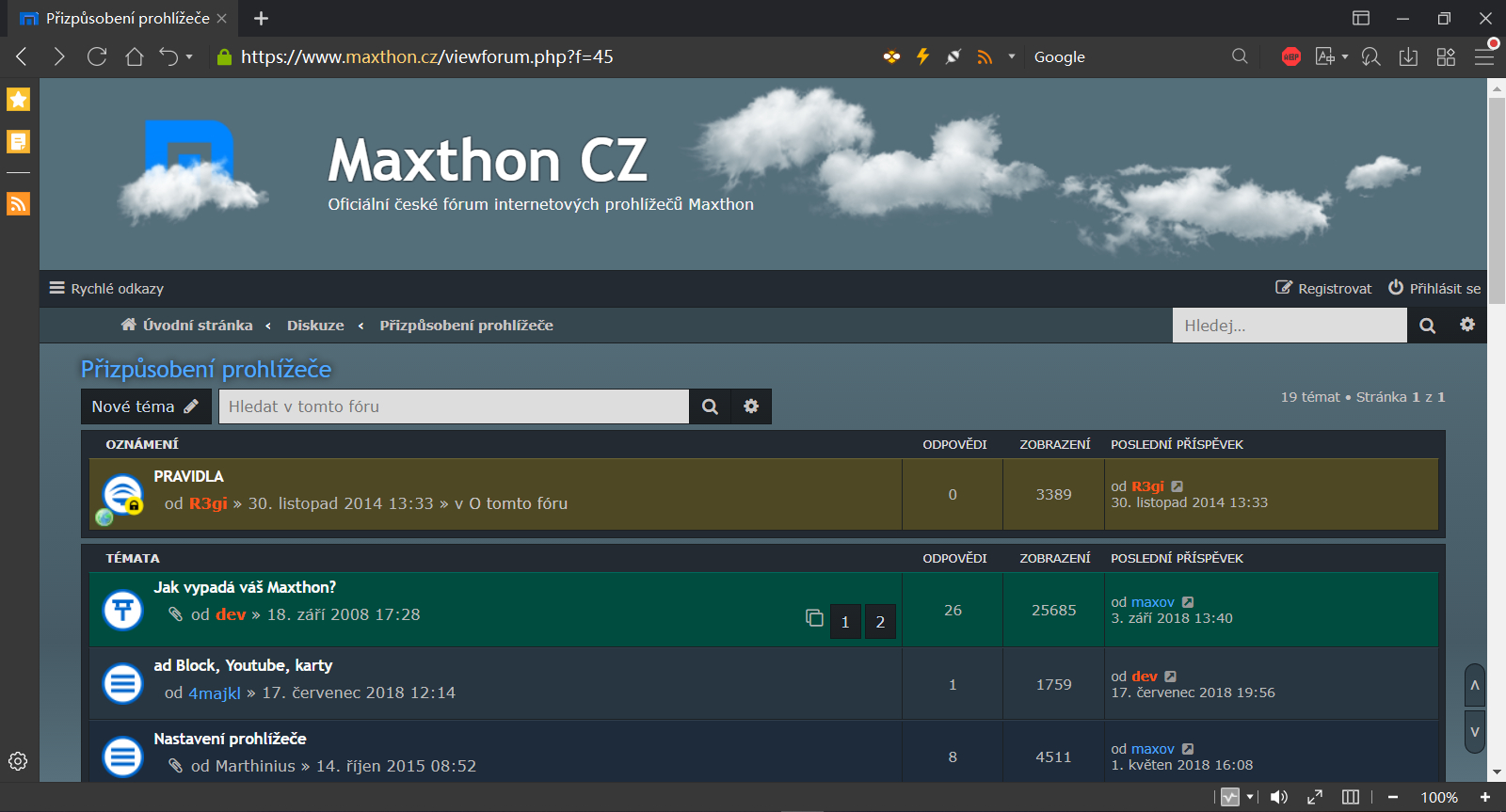Toggle split screen view in status bar
Screen dimensions: 1506x812
1351,797
